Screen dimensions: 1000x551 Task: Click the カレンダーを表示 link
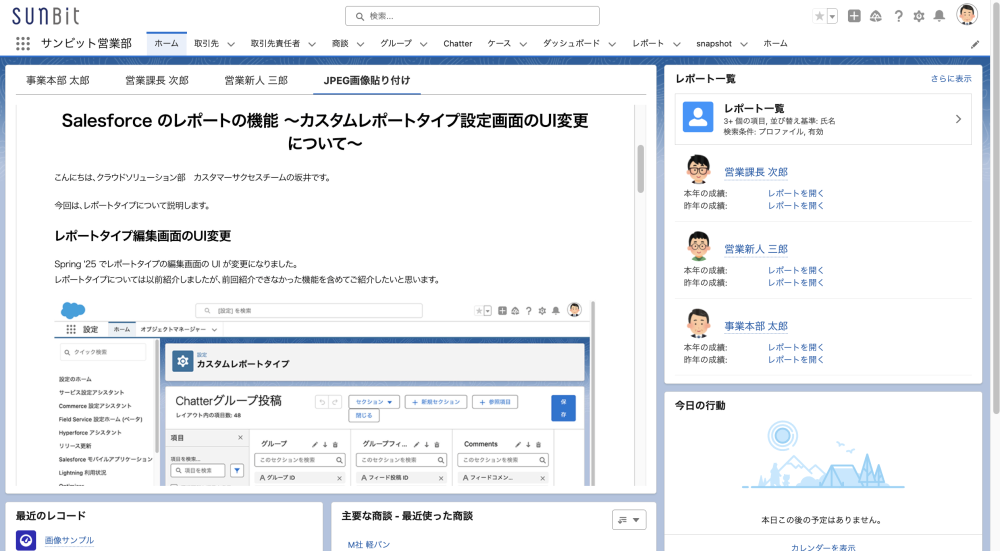823,547
